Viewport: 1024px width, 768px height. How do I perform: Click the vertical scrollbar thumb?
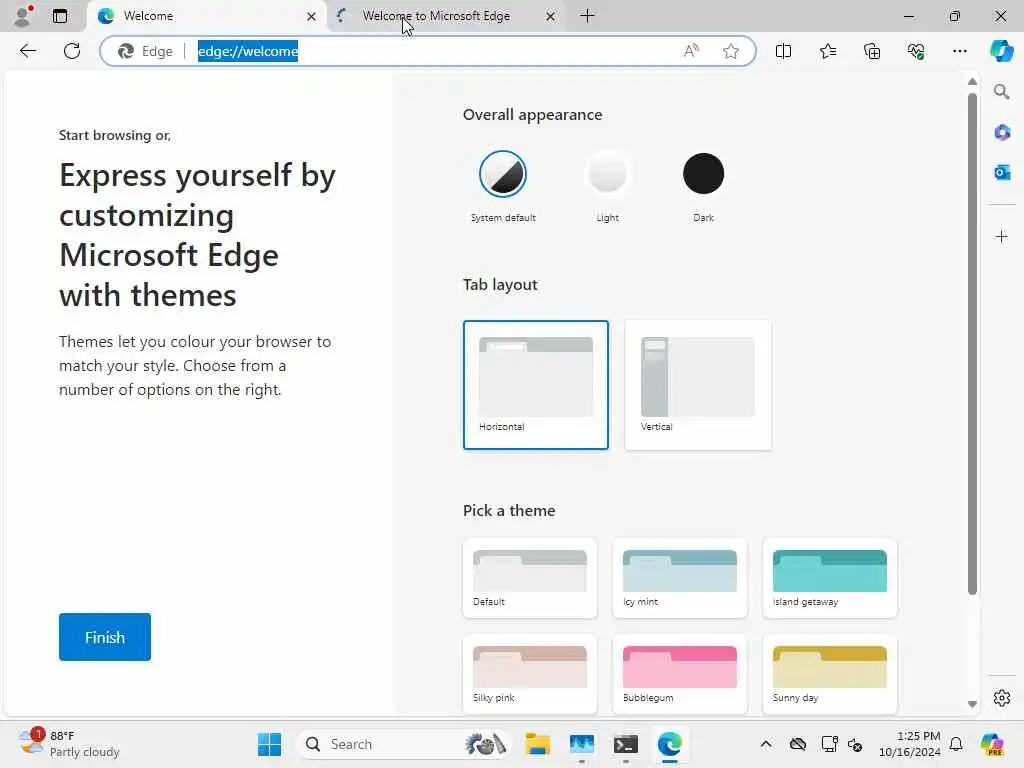tap(972, 344)
